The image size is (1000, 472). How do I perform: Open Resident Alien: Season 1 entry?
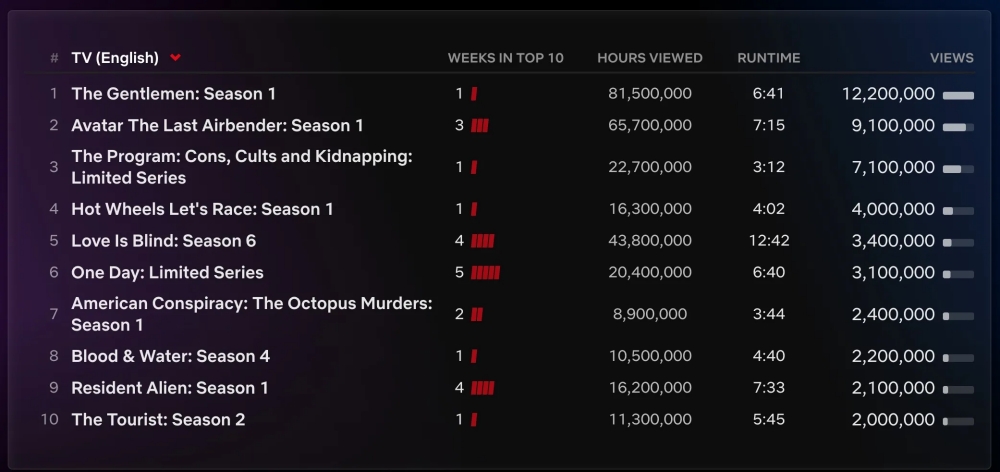pyautogui.click(x=170, y=388)
